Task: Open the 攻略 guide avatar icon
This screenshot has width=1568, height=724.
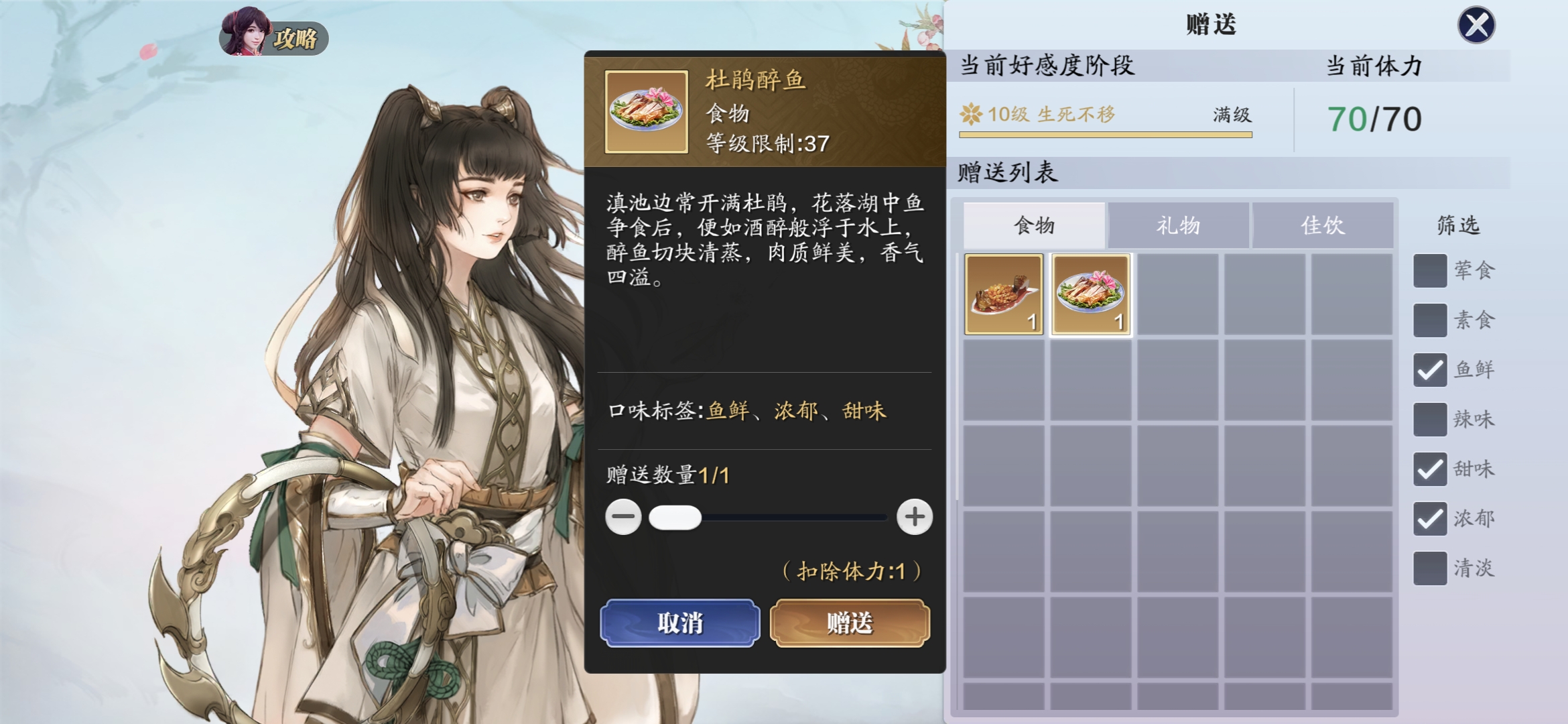Action: [273, 34]
